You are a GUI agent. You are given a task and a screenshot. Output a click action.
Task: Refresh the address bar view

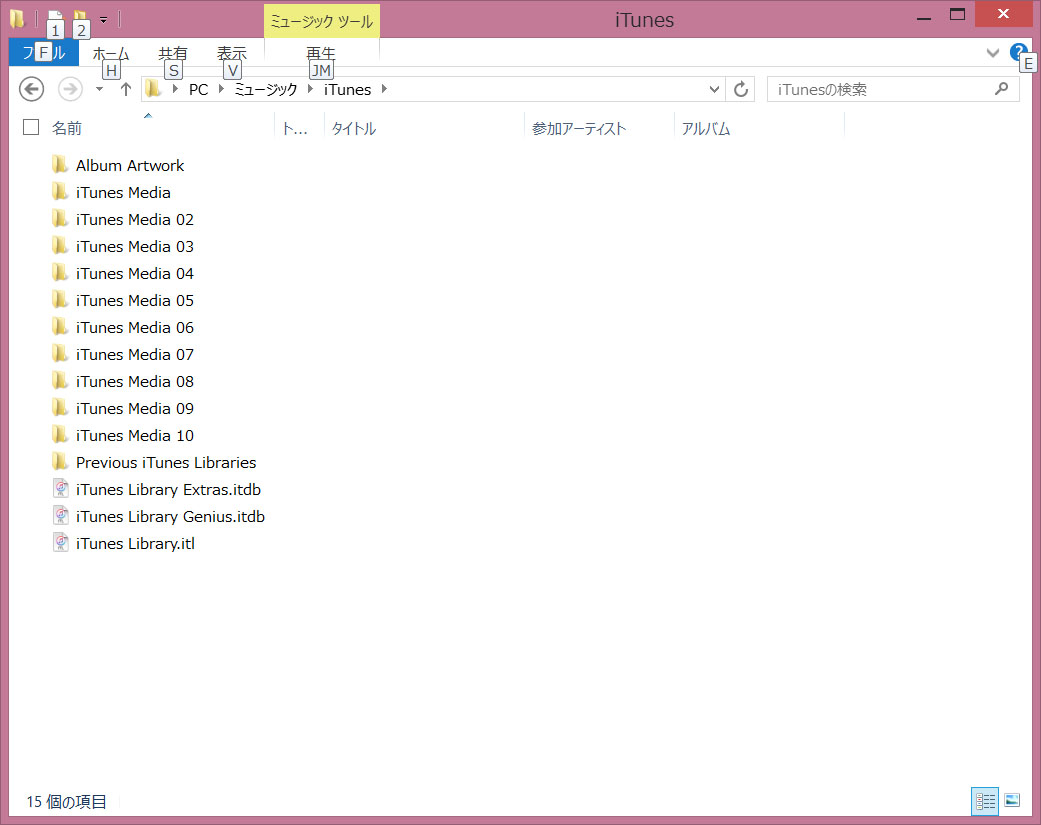point(741,89)
